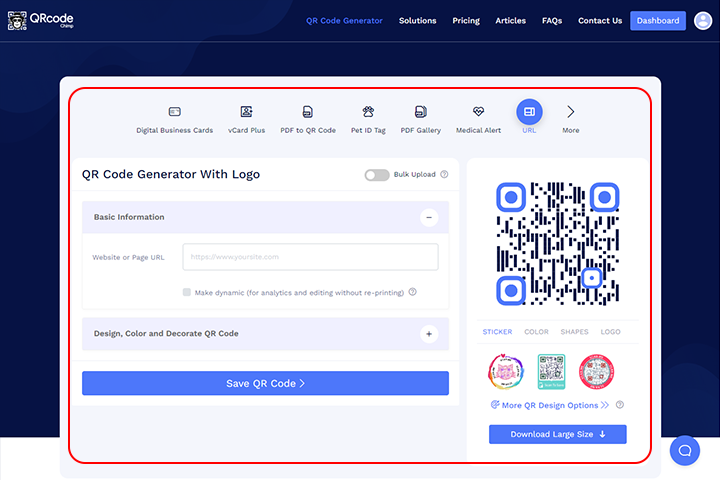The height and width of the screenshot is (480, 720).
Task: Show more QR types with arrow
Action: coord(571,112)
